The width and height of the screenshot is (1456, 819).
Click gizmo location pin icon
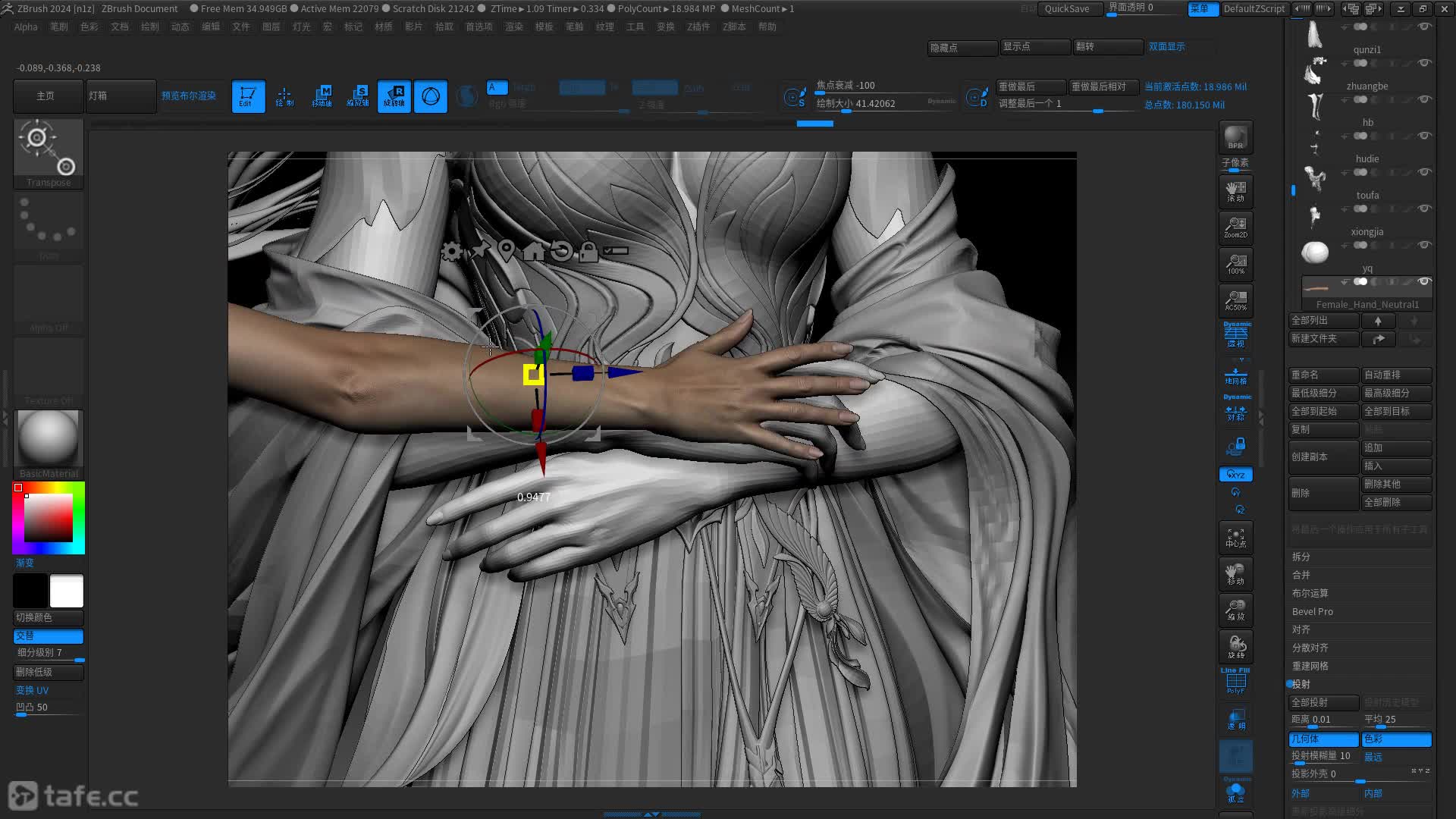(507, 251)
